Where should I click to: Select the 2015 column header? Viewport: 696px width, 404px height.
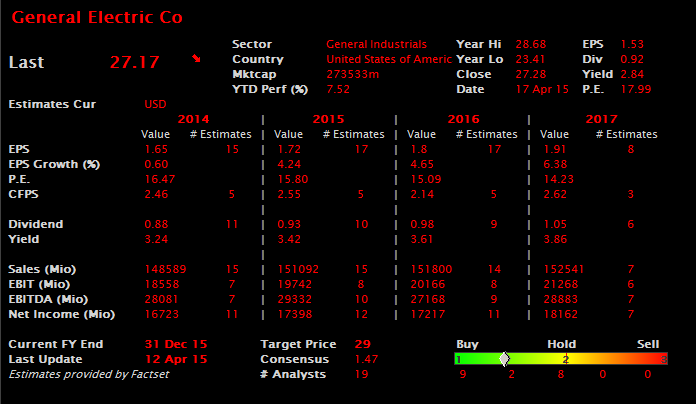point(328,119)
